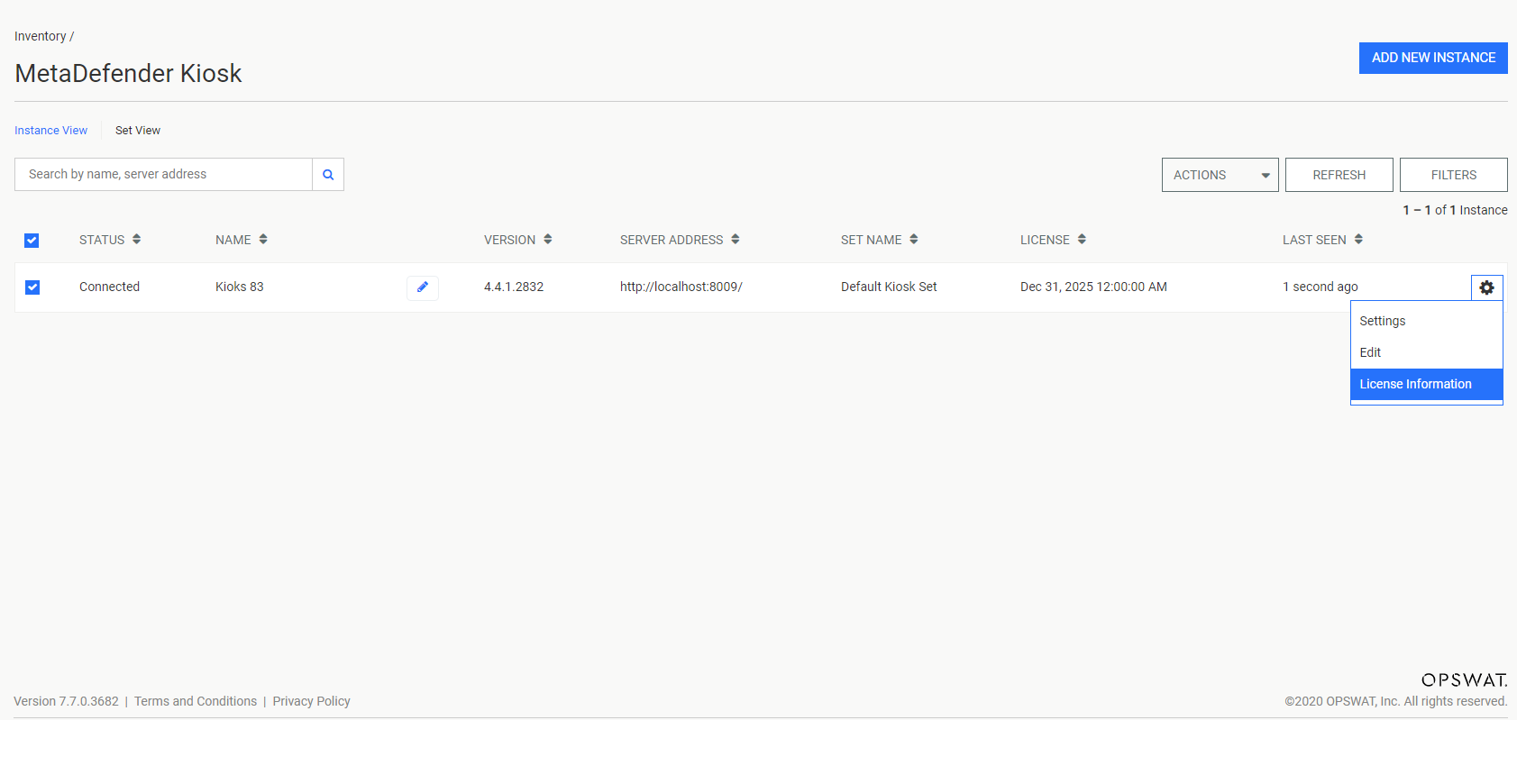Sort by Set Name column arrows
The image size is (1517, 784).
914,240
